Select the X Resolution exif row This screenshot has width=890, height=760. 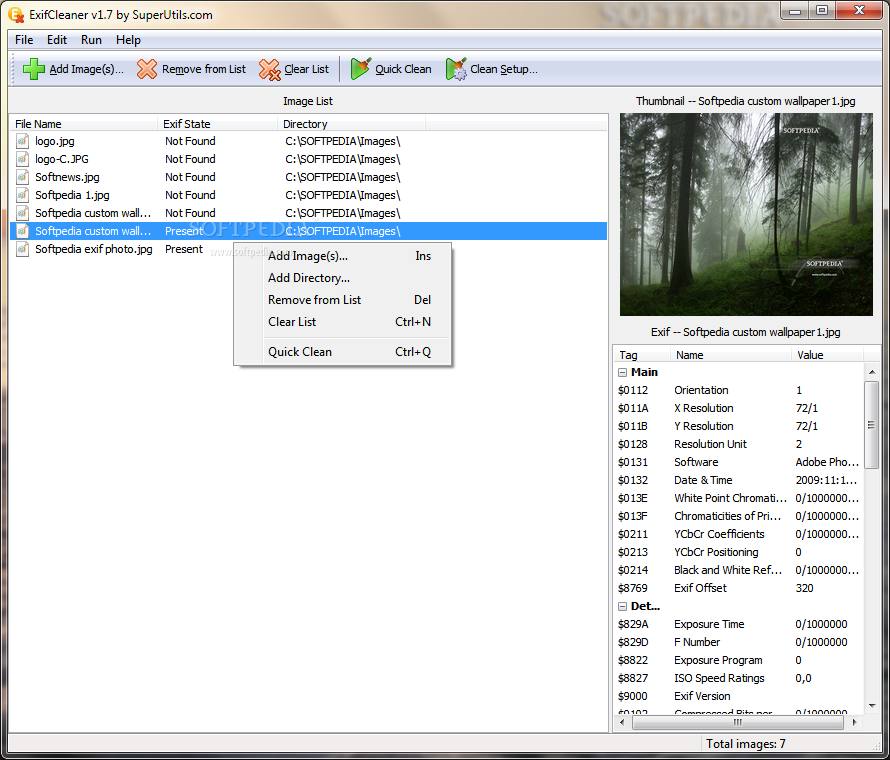click(739, 409)
